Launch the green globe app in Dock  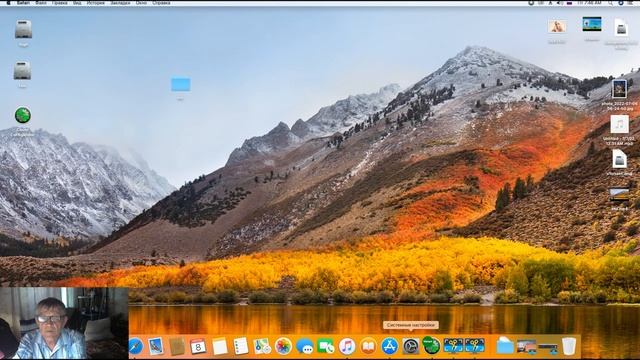click(x=431, y=345)
